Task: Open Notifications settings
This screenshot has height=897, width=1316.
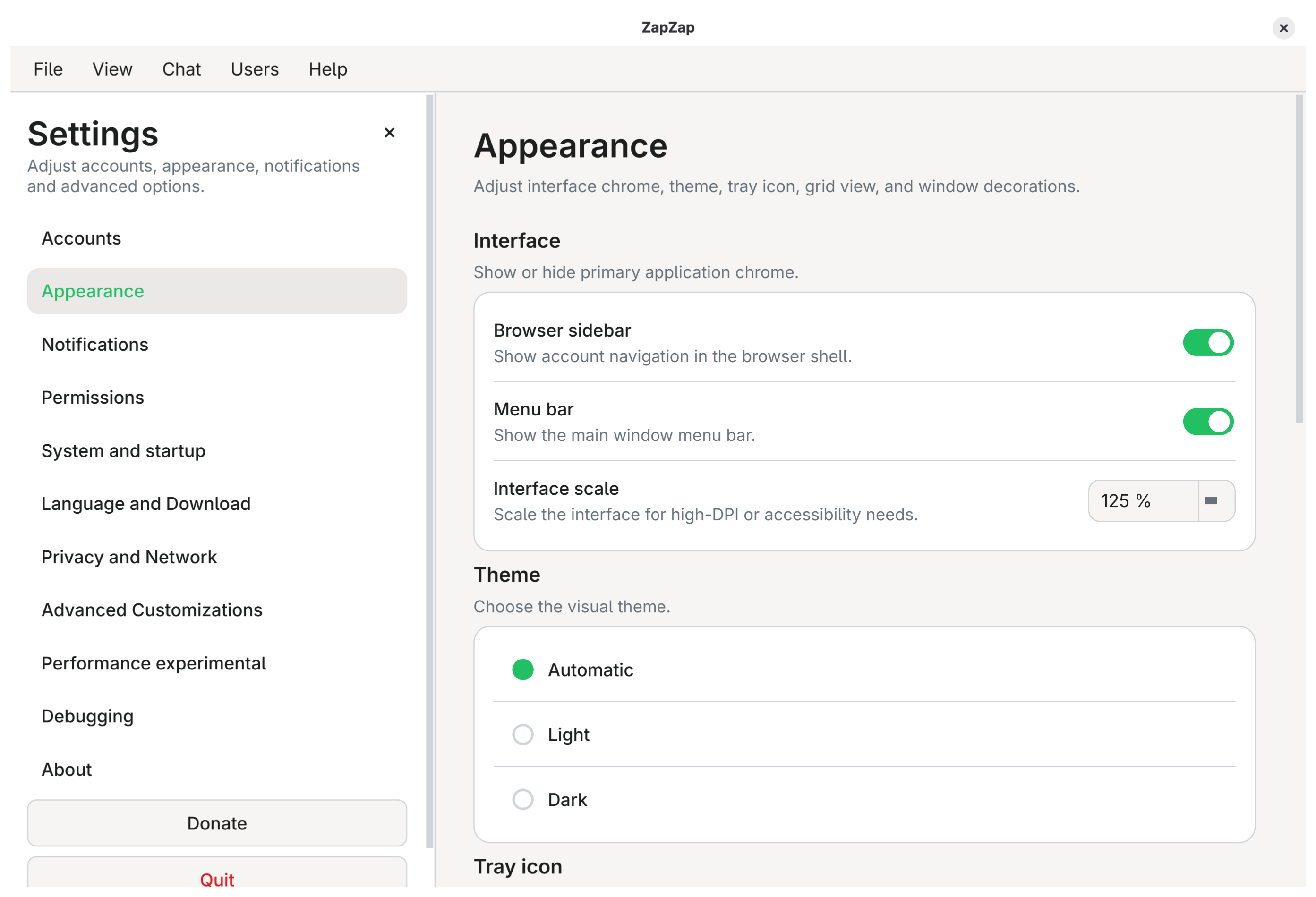Action: click(x=217, y=344)
